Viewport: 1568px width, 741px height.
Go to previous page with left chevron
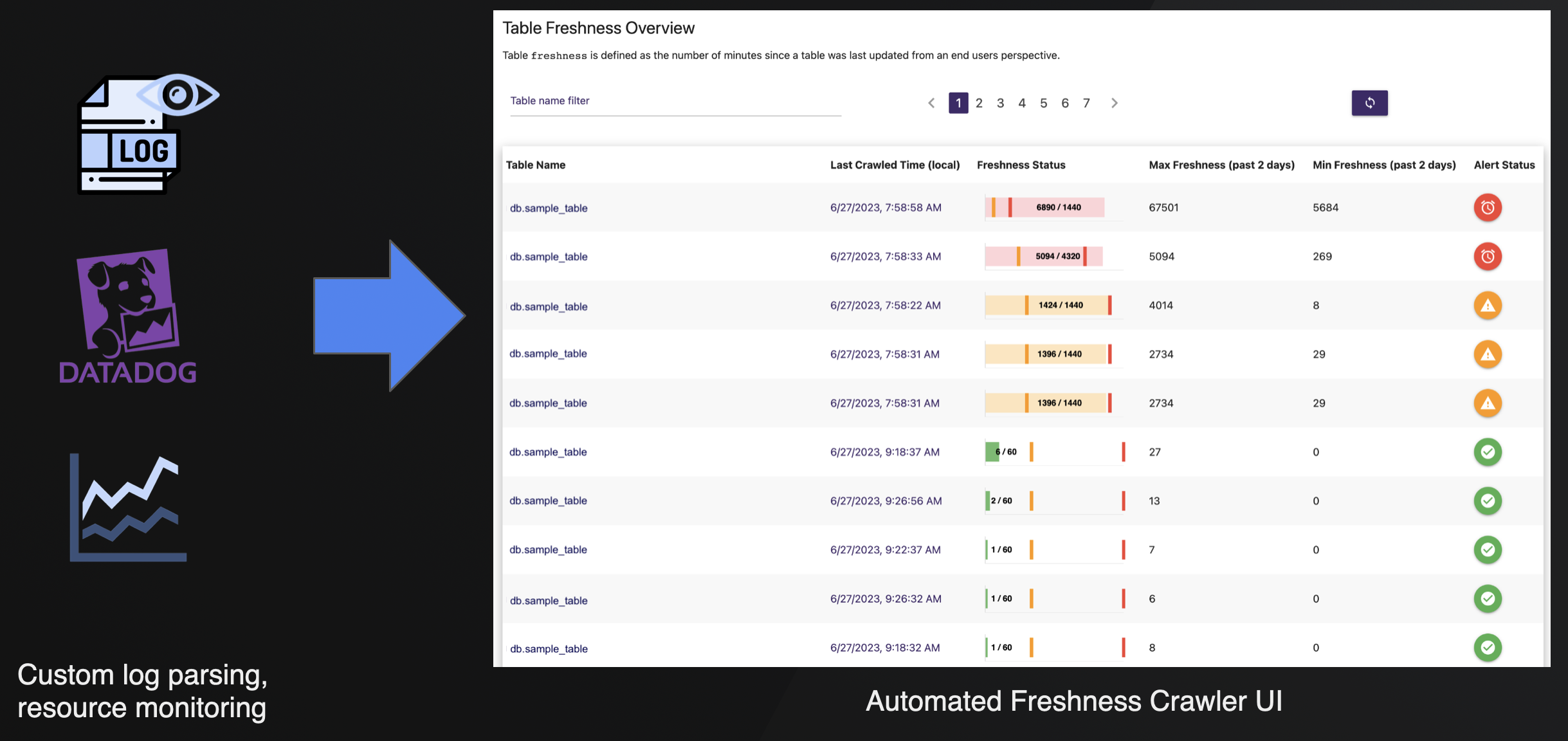pos(931,103)
